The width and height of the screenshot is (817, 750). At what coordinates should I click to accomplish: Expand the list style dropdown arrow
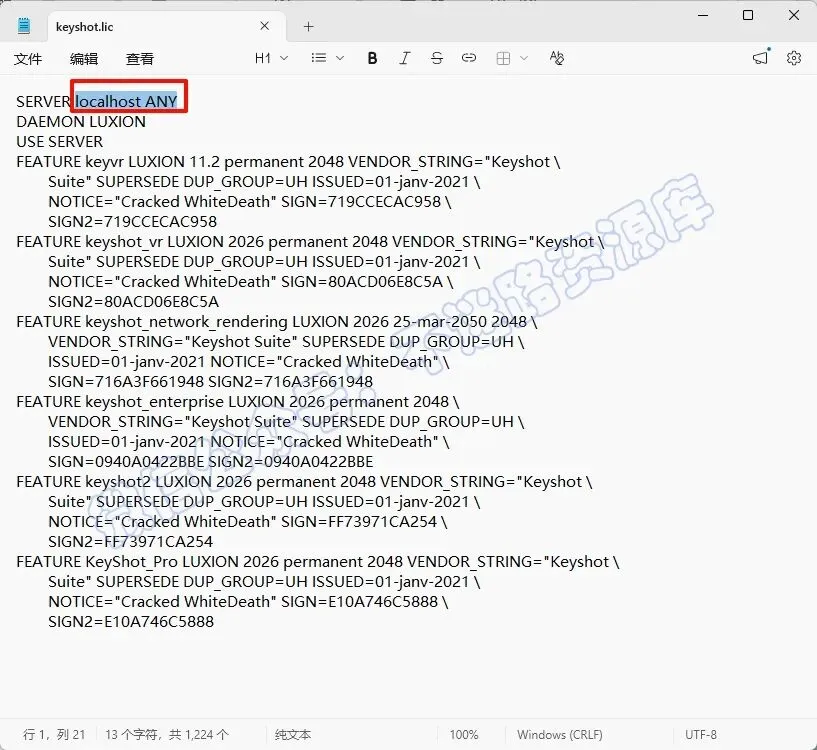click(x=340, y=58)
